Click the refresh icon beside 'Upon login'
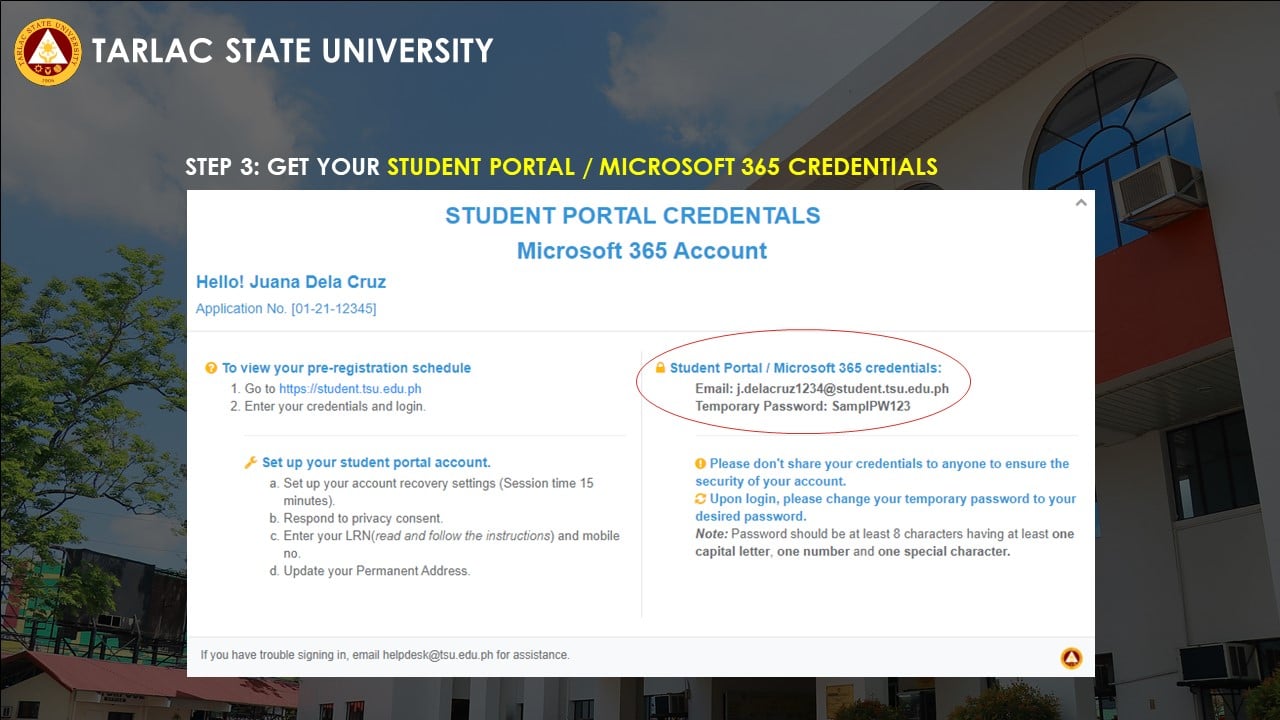 pyautogui.click(x=701, y=499)
